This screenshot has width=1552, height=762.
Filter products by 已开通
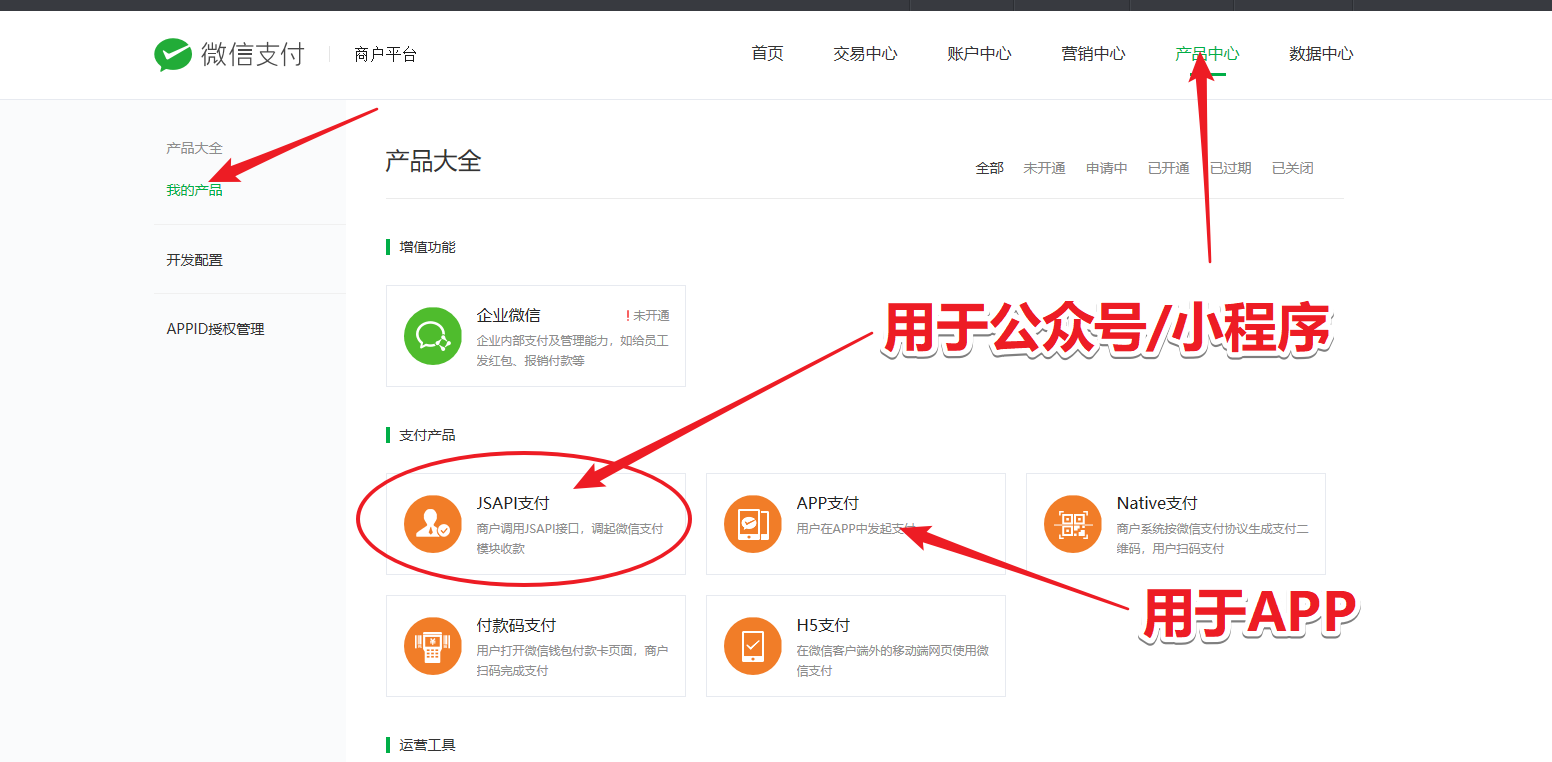click(x=1168, y=168)
